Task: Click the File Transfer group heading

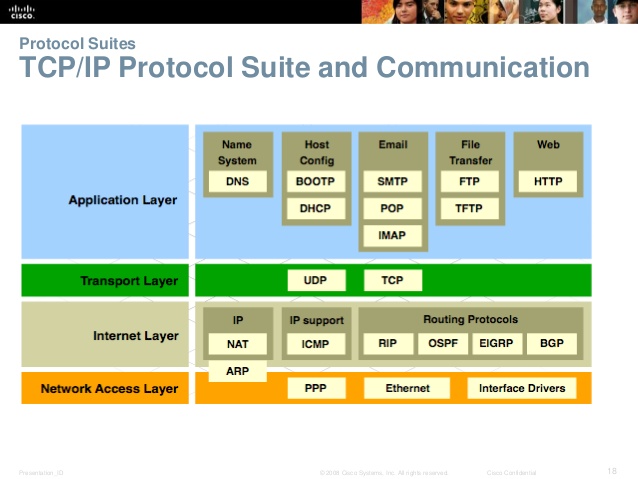Action: (x=471, y=152)
